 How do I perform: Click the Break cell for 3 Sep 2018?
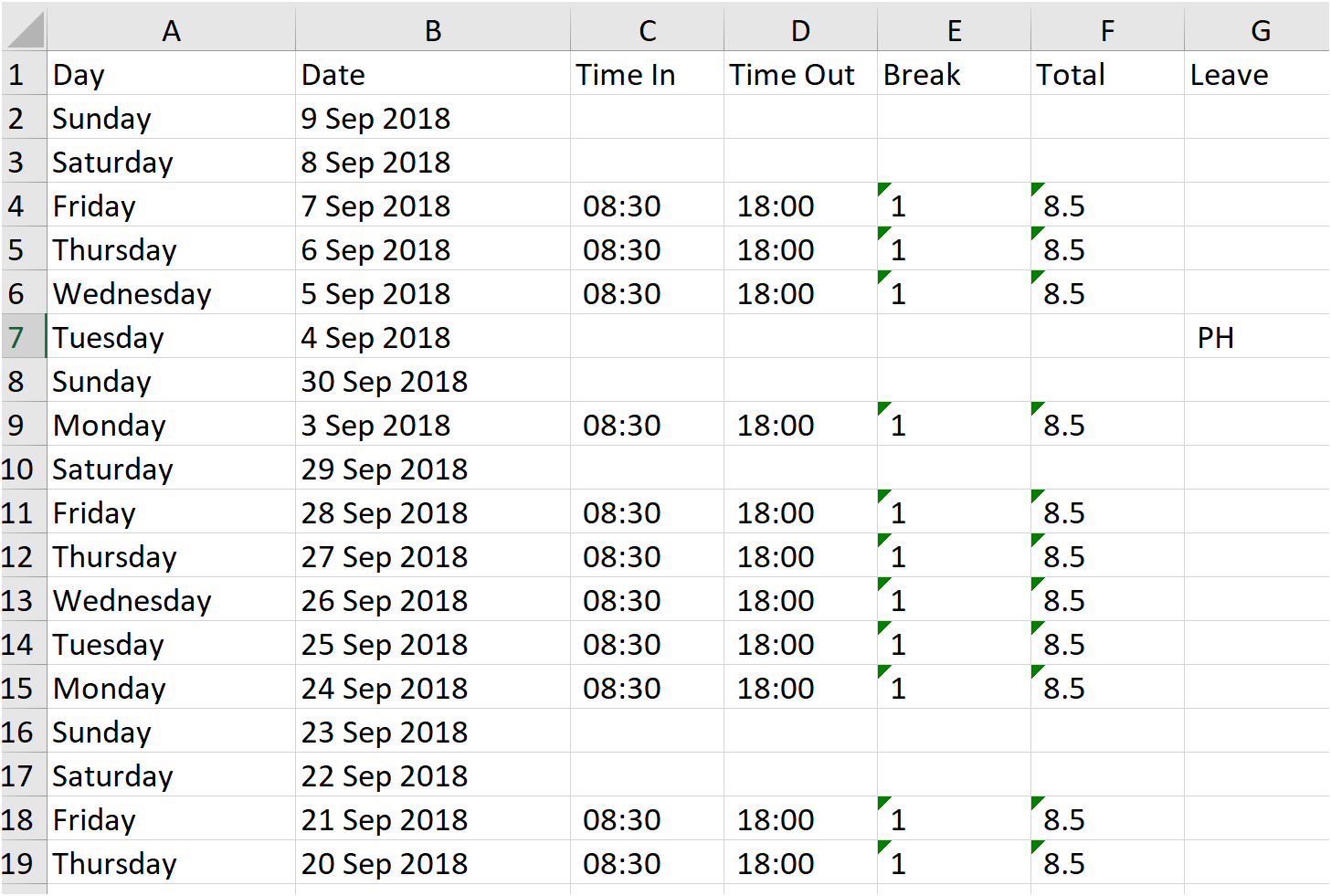[954, 426]
